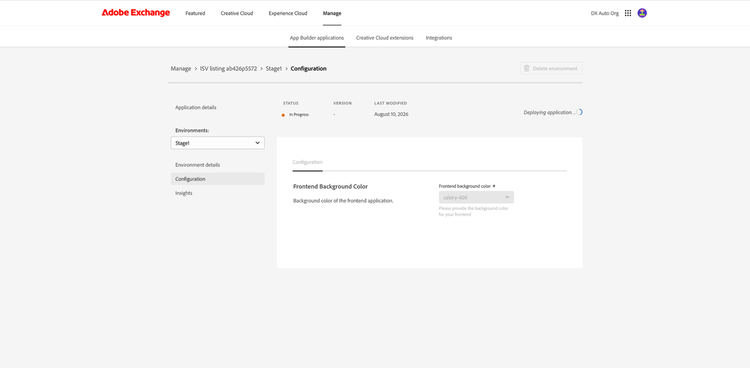This screenshot has width=750, height=368.
Task: Select Configuration in the sidebar
Action: tap(218, 179)
